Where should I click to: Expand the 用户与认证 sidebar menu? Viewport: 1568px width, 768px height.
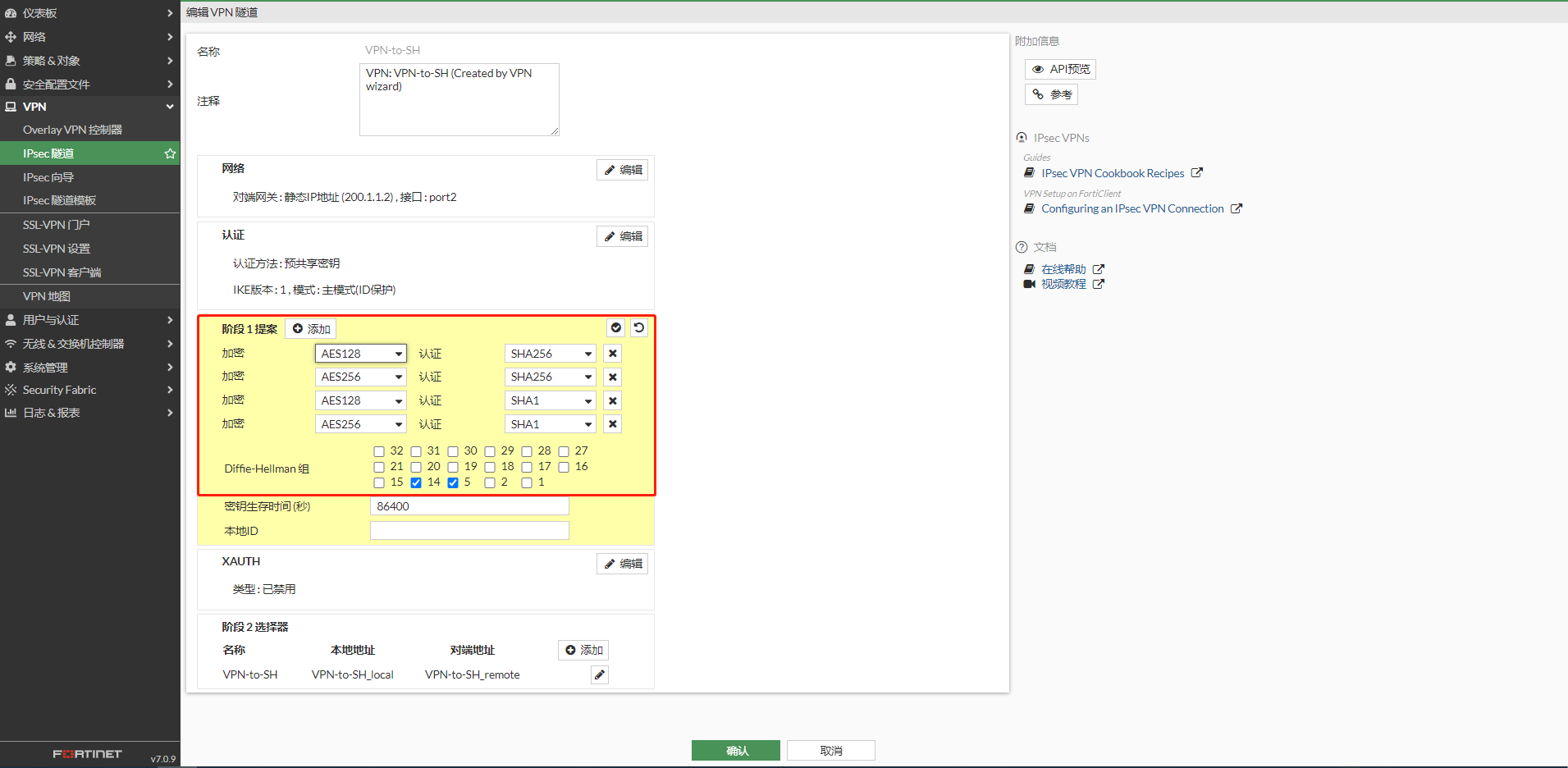click(89, 320)
